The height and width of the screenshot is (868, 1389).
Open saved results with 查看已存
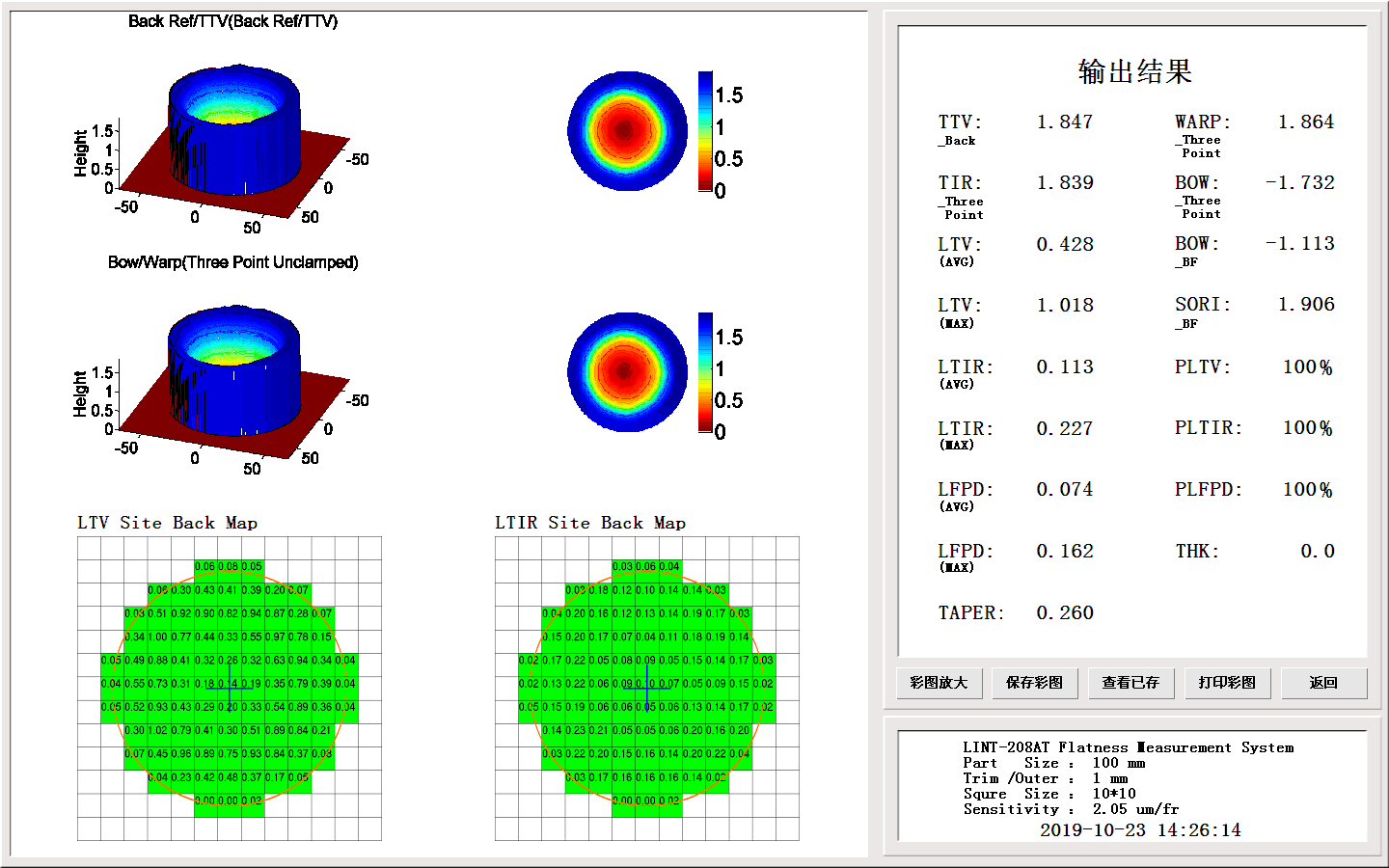coord(1130,683)
